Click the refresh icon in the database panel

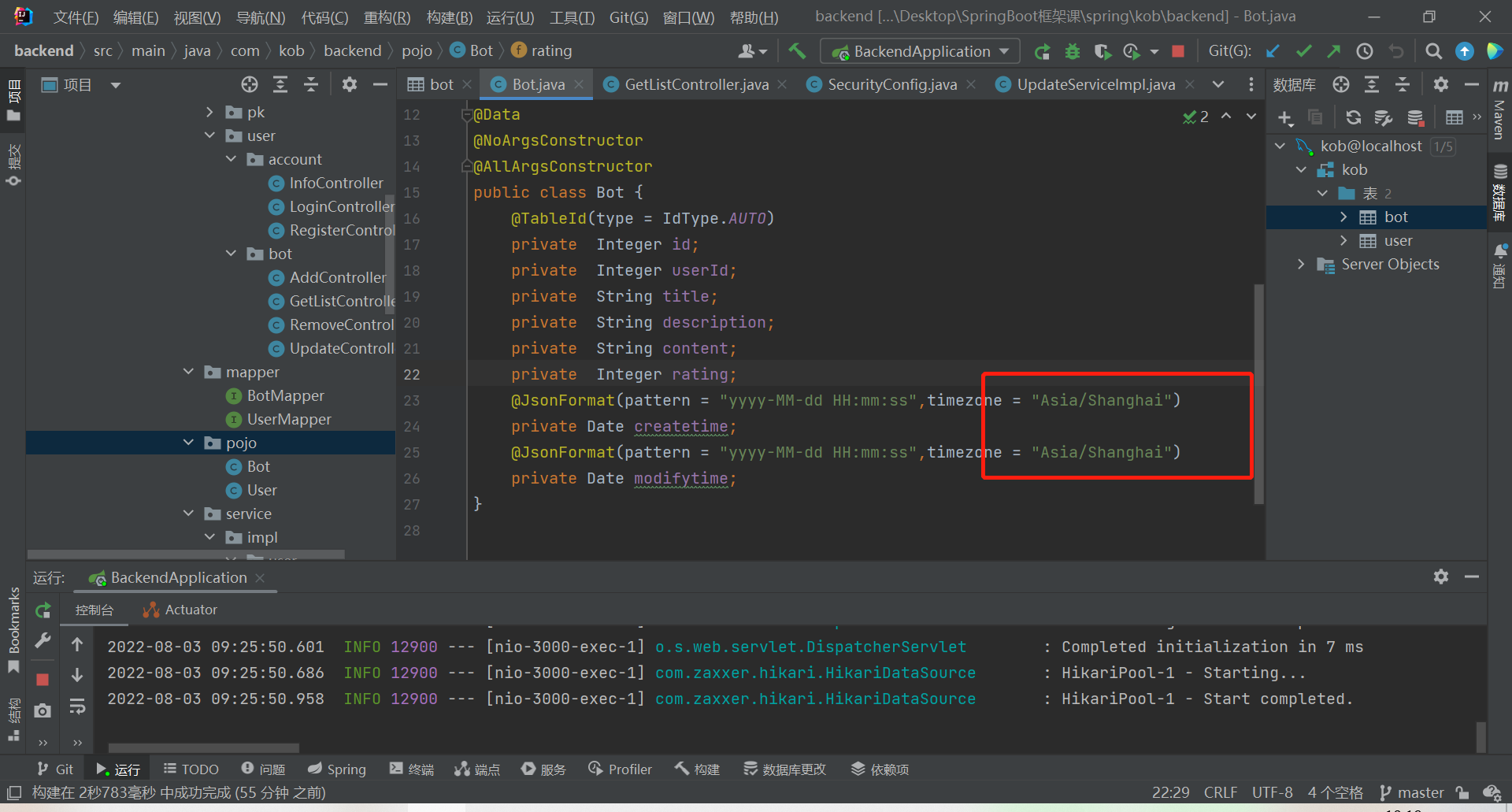coord(1353,117)
